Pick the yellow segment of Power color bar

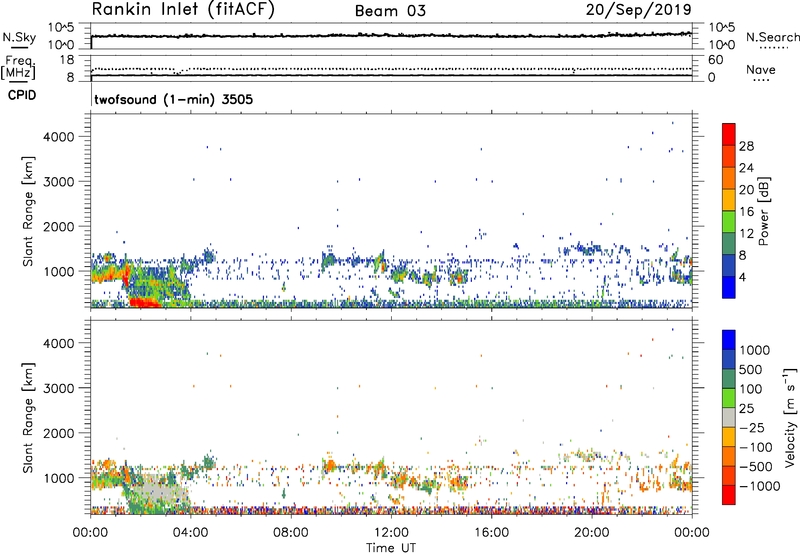pos(729,200)
